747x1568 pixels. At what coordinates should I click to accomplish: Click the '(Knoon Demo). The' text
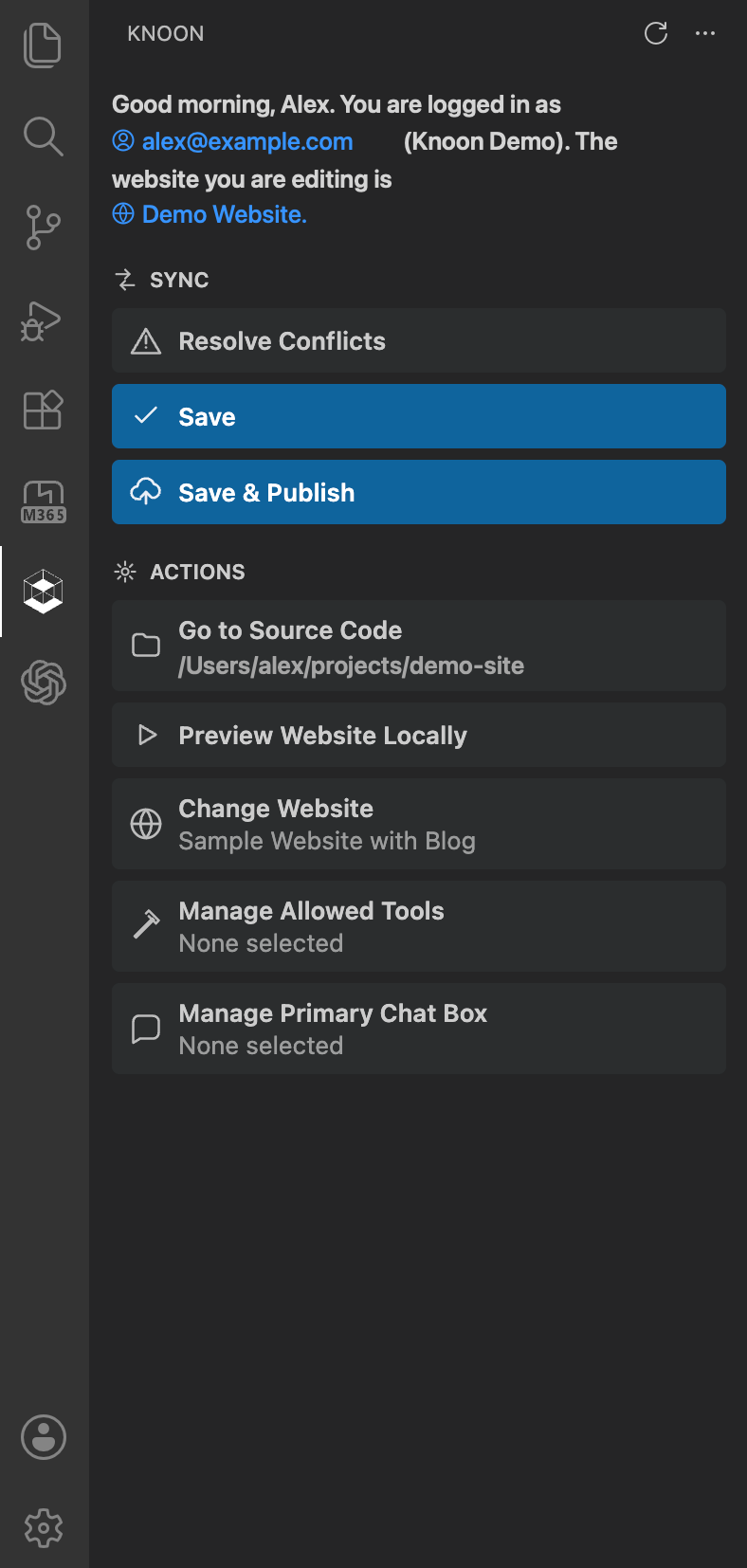[x=511, y=141]
